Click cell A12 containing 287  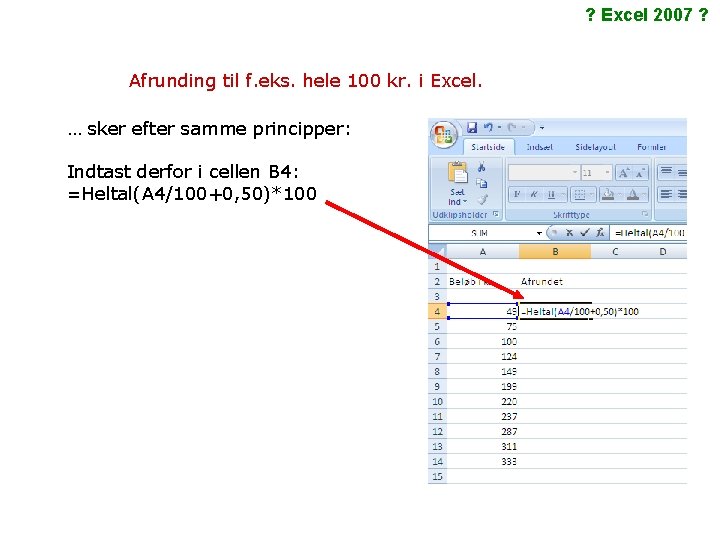coord(483,431)
